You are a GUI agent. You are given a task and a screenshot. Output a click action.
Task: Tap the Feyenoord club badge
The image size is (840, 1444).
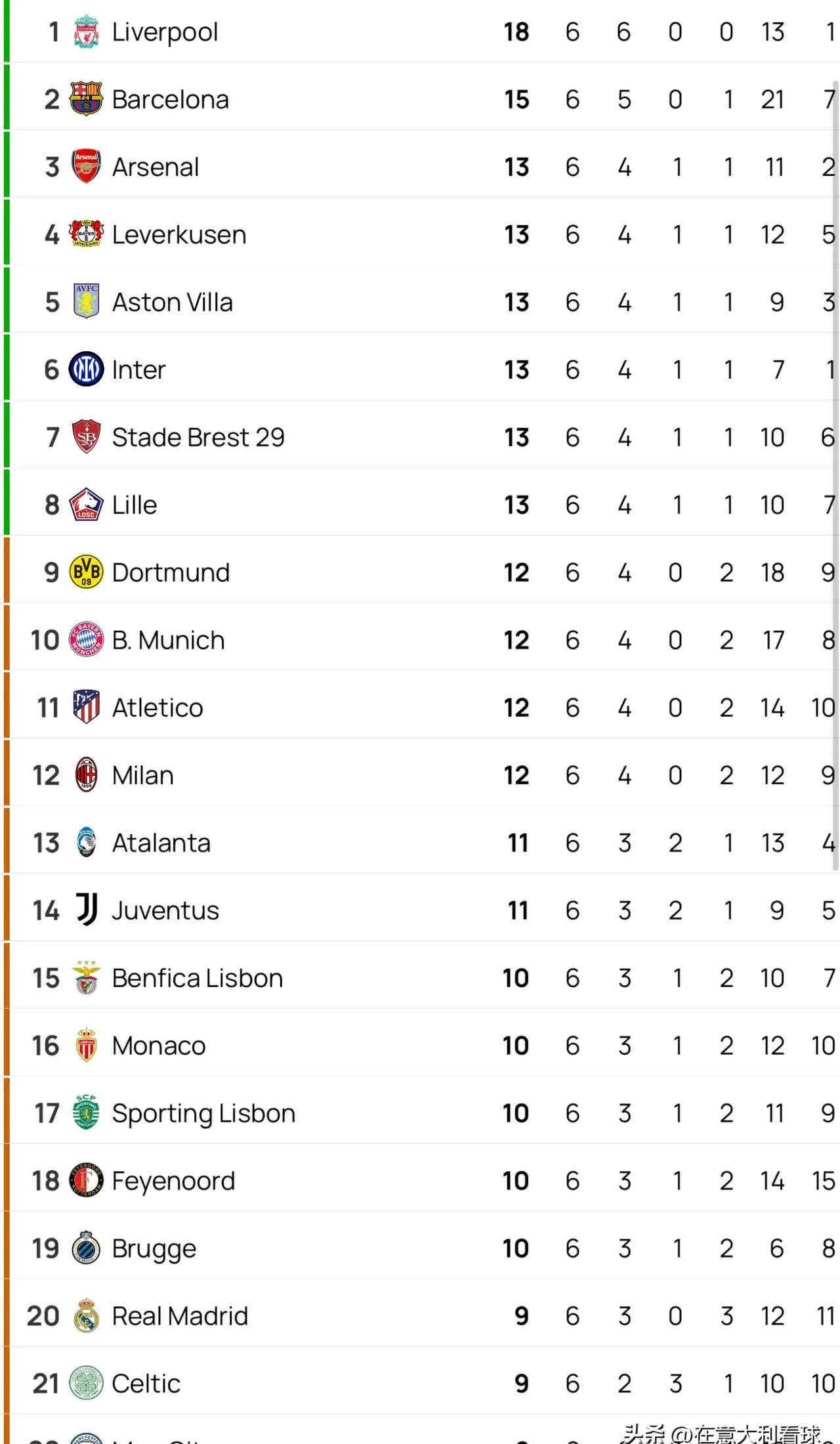[x=86, y=1181]
